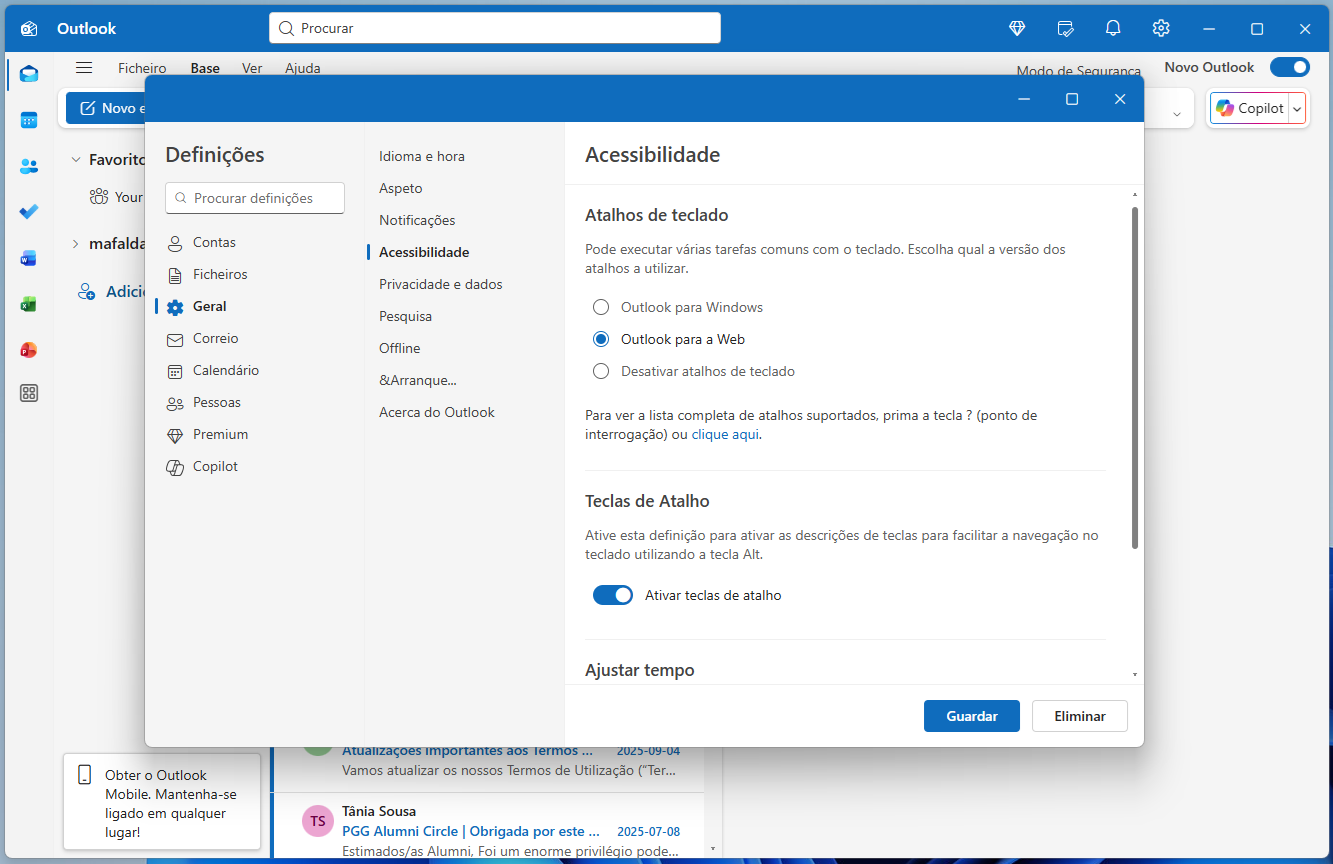Screen dimensions: 1333x864
Task: Open PowerPoint from the app sidebar
Action: [28, 349]
